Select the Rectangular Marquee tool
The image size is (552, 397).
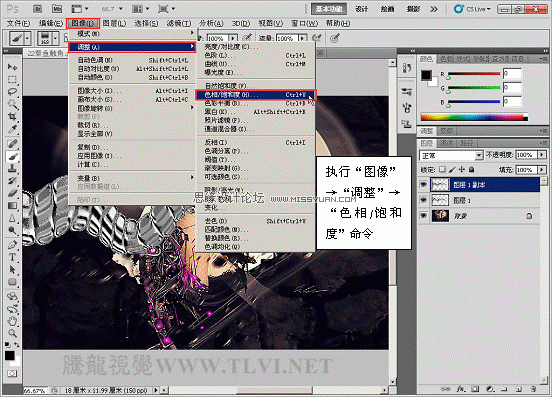(12, 79)
